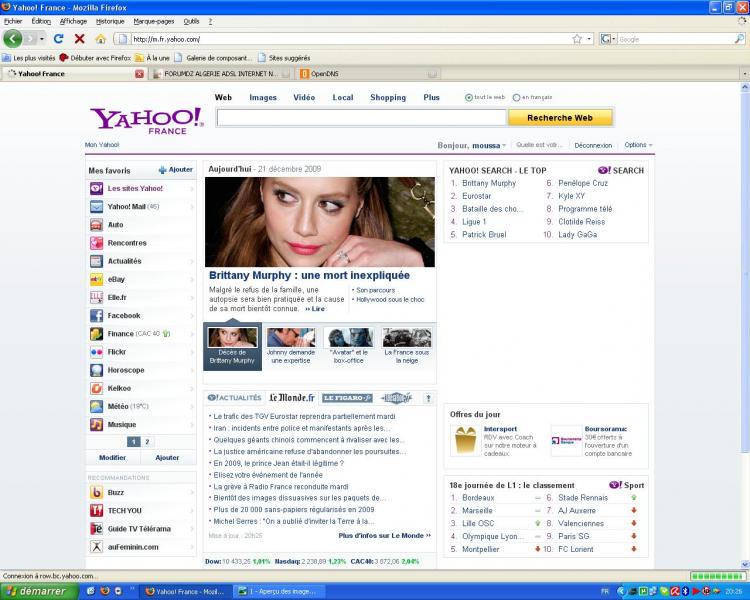
Task: Open the 'Brittany Murphy : une mort inexpliquée' headline
Action: [309, 276]
